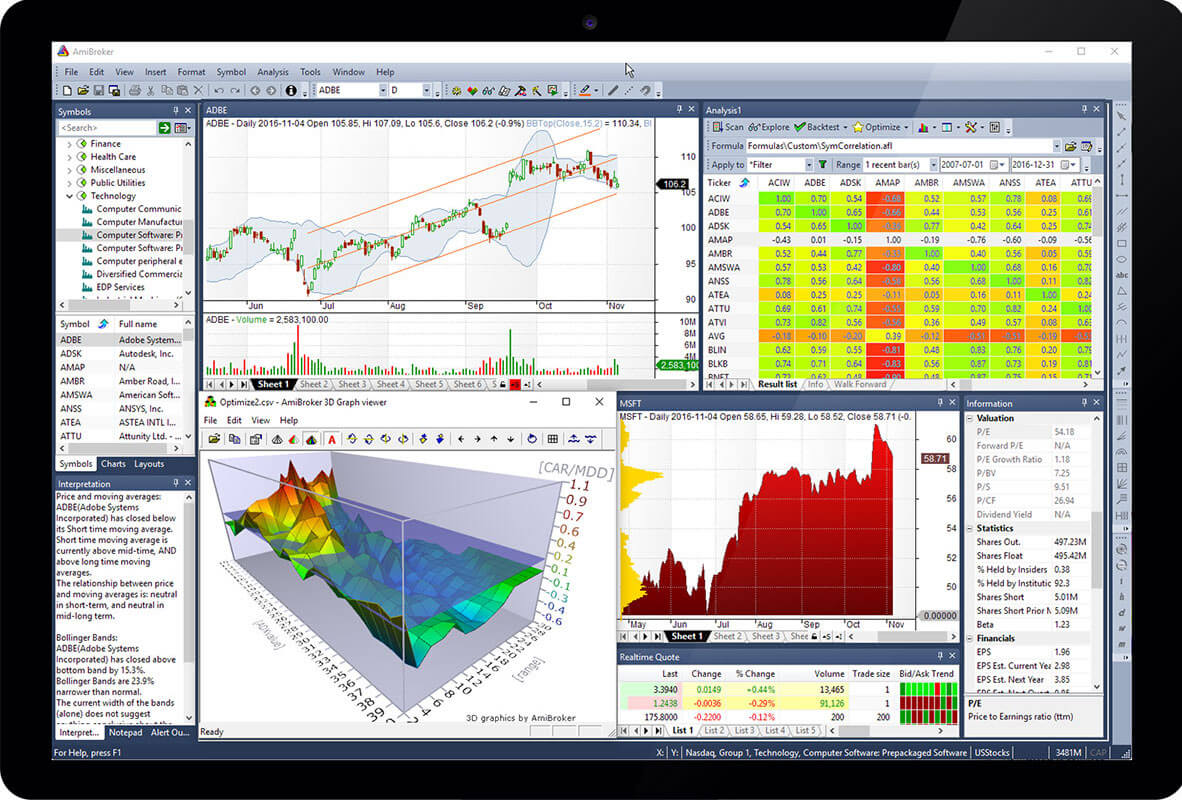Open symbol Information via the info icon
The width and height of the screenshot is (1182, 800).
click(x=291, y=90)
